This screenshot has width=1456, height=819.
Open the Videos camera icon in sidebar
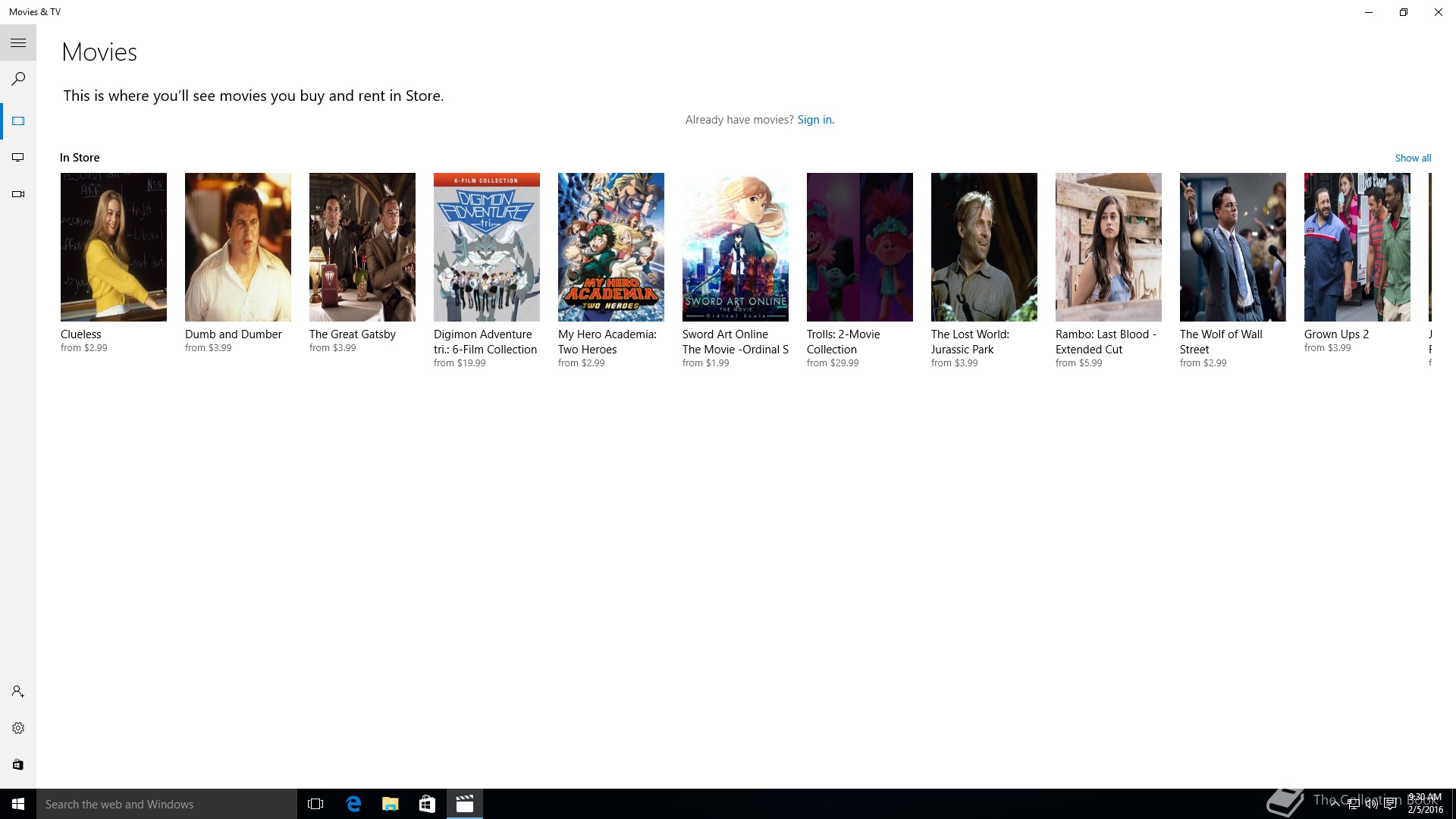[18, 194]
